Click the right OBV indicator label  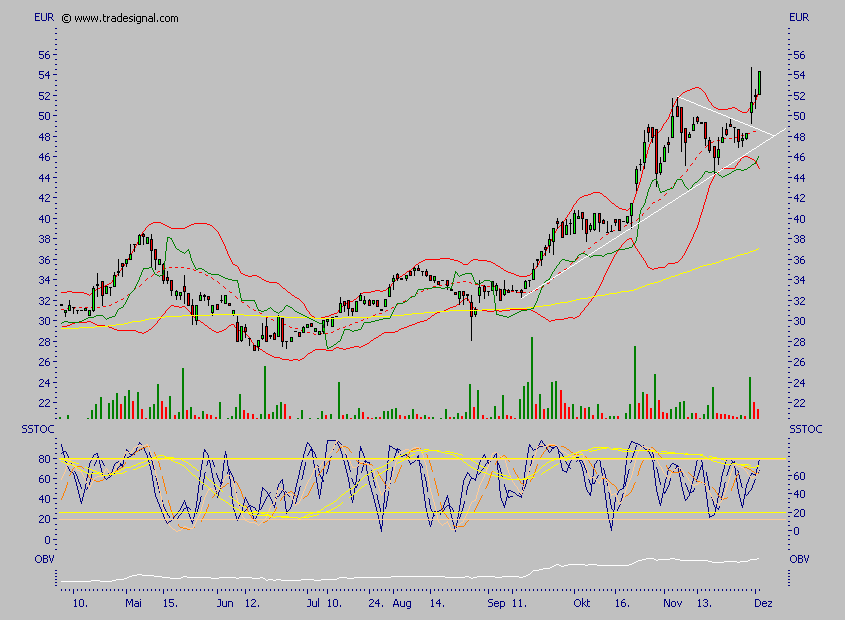pos(799,559)
